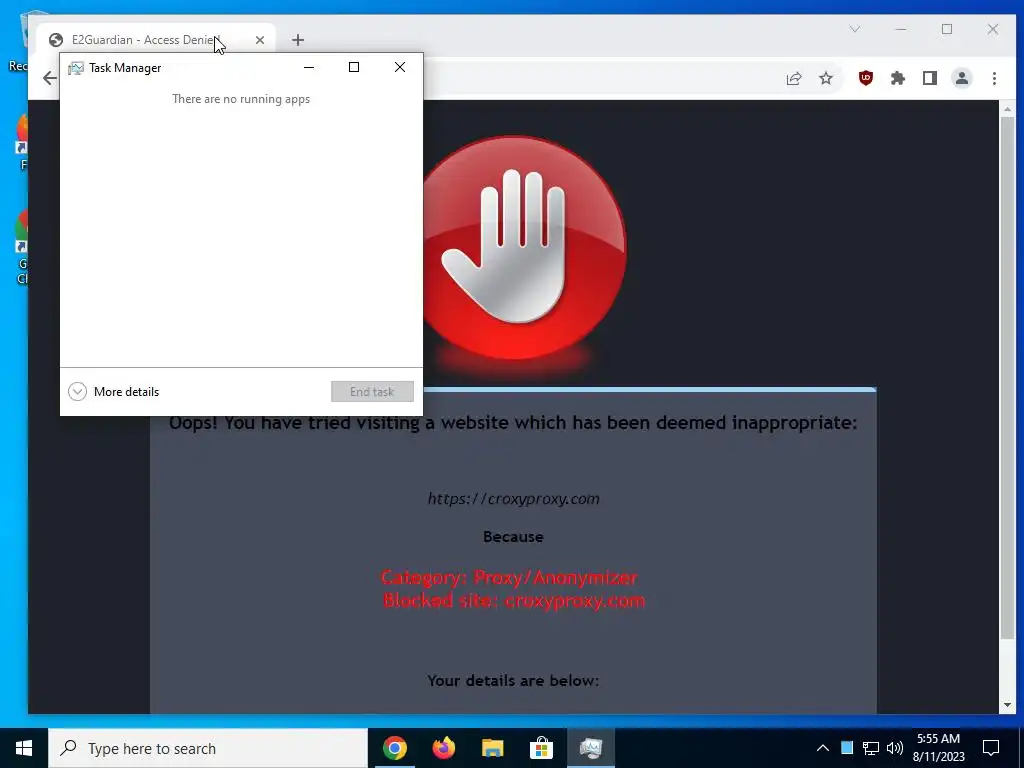This screenshot has height=768, width=1024.
Task: Bookmark this page with the star icon
Action: click(826, 78)
